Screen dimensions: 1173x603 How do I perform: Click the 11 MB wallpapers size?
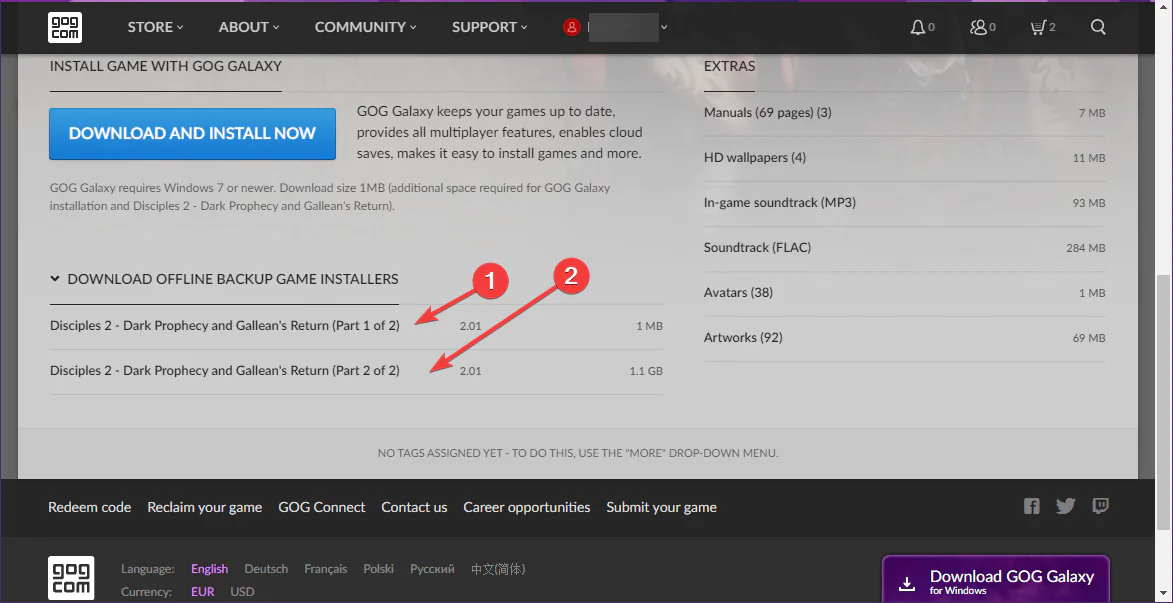pos(1089,159)
